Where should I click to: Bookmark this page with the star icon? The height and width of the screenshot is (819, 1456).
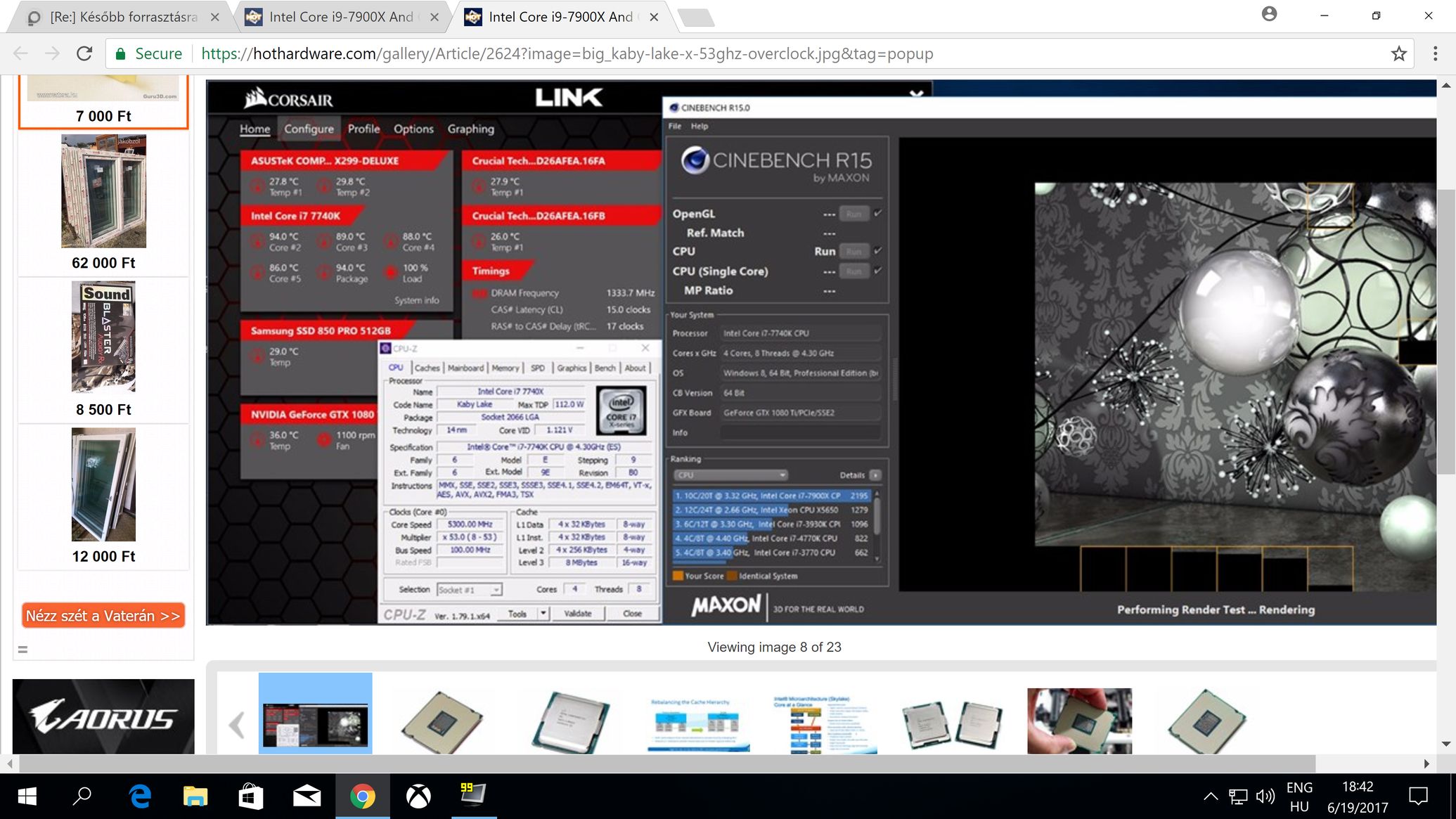(1399, 53)
